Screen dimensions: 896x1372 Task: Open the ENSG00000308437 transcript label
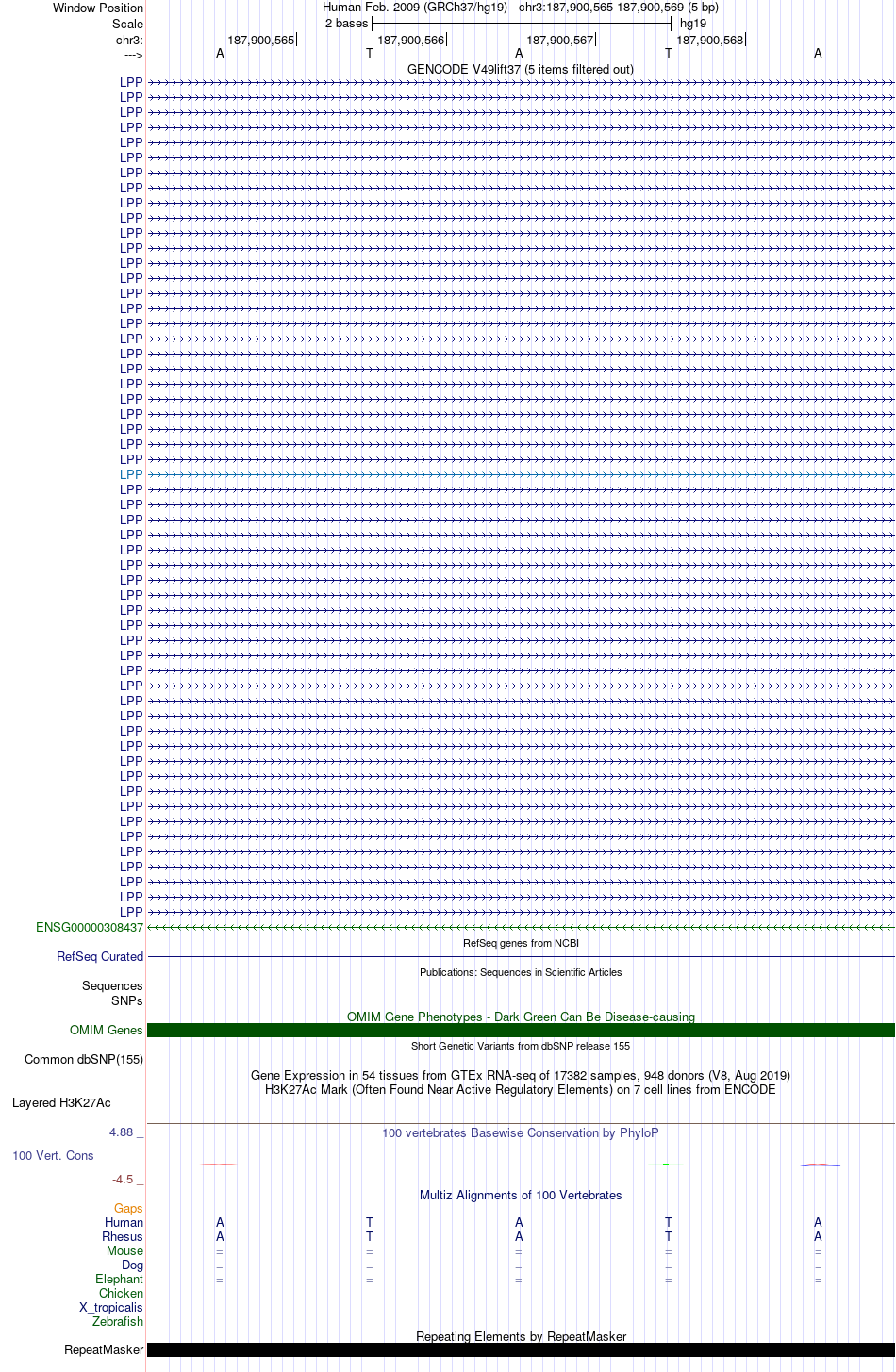pos(90,927)
